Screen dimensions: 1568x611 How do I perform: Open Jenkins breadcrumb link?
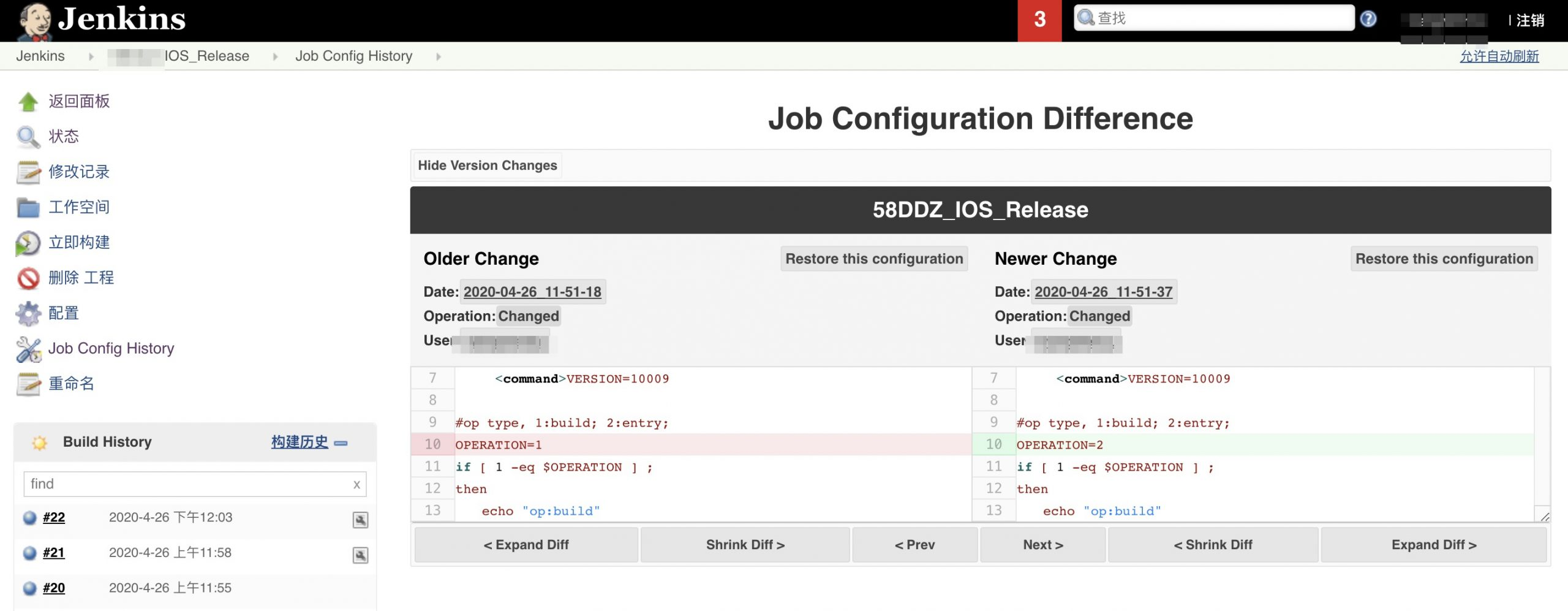click(x=40, y=56)
